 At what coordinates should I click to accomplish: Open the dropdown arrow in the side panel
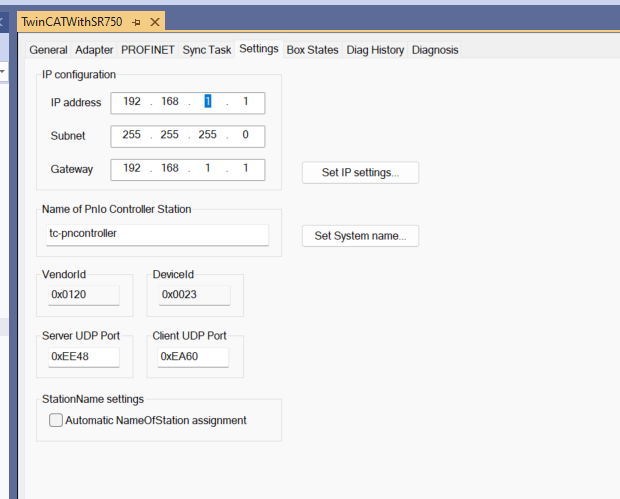pyautogui.click(x=3, y=72)
